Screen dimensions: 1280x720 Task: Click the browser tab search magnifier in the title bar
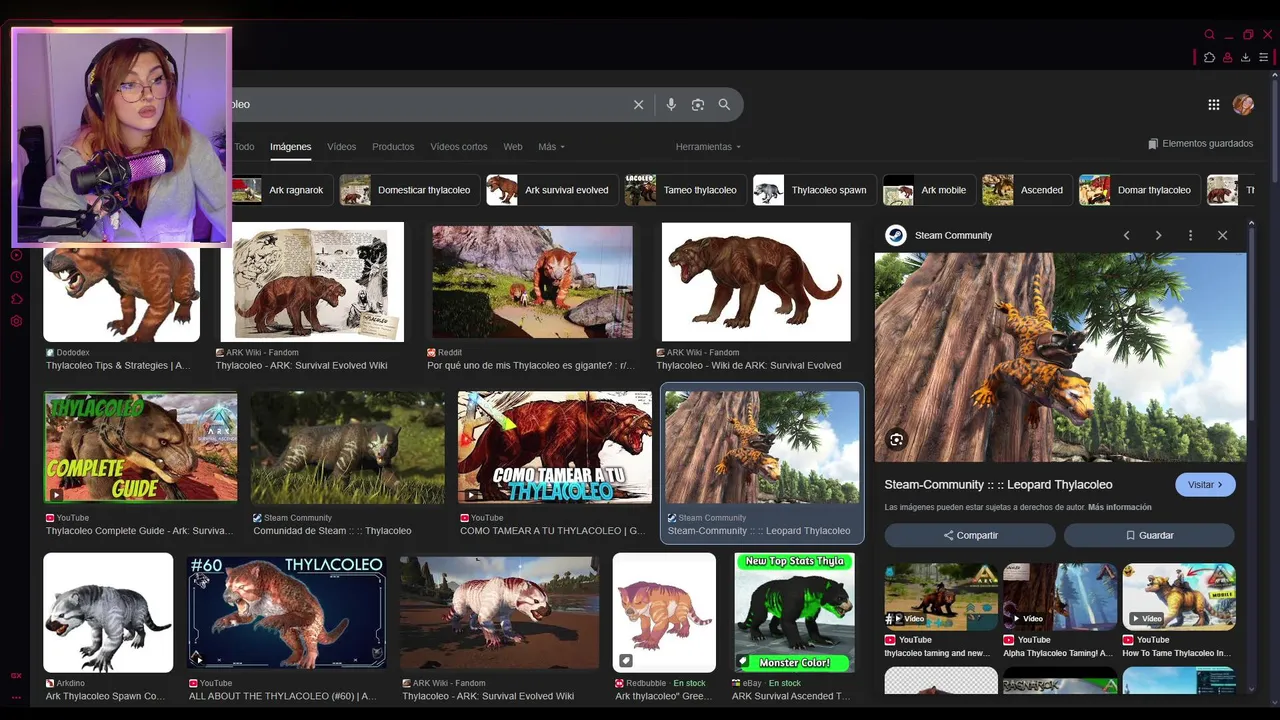tap(1209, 34)
